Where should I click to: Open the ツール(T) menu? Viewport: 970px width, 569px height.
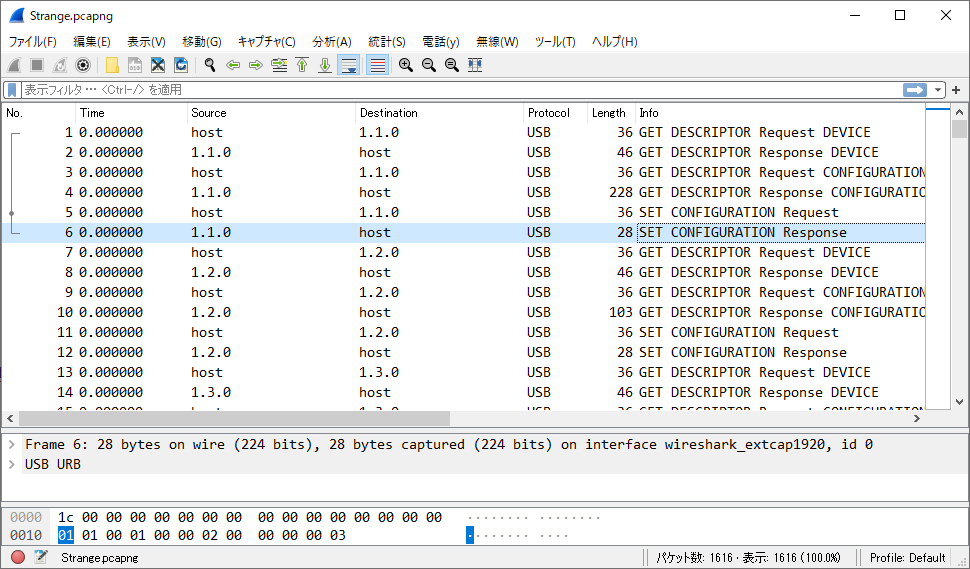pos(555,41)
